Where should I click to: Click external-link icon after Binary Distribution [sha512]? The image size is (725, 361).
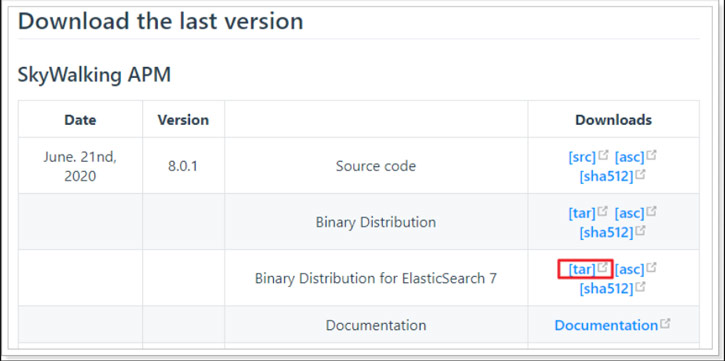640,231
